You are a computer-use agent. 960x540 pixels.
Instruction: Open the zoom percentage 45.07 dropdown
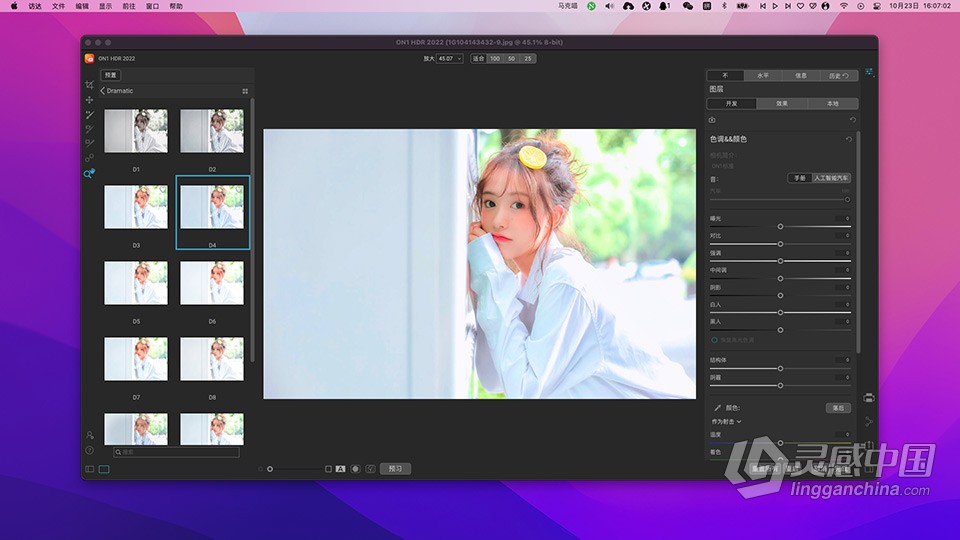click(449, 59)
